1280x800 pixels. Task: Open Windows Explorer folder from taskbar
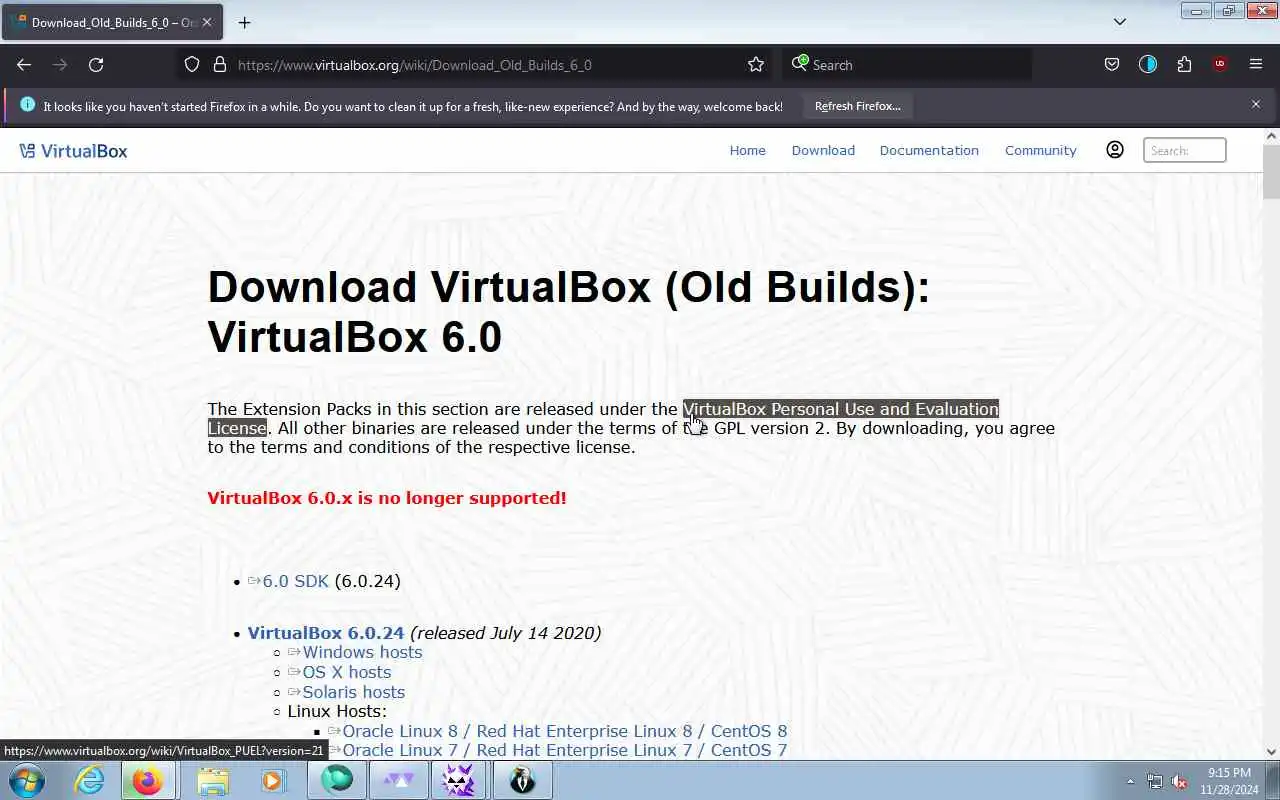[212, 780]
